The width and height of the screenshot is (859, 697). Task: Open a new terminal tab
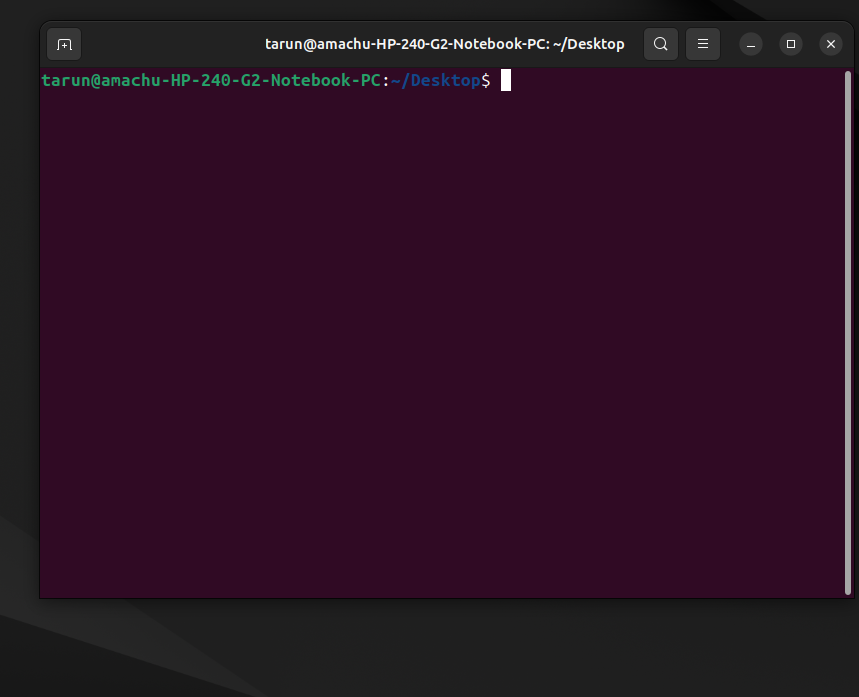64,44
